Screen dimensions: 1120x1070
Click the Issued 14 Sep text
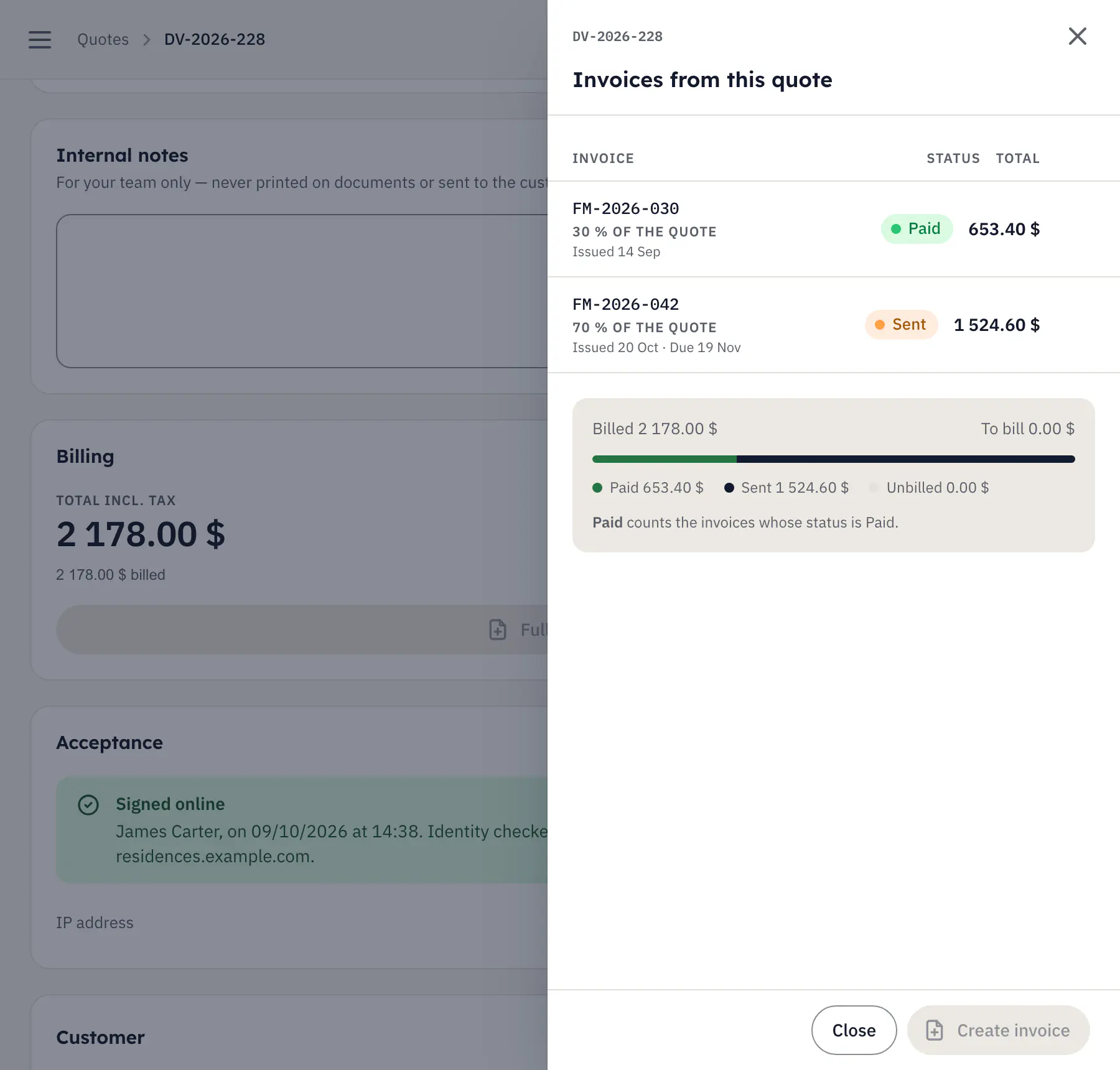[616, 252]
